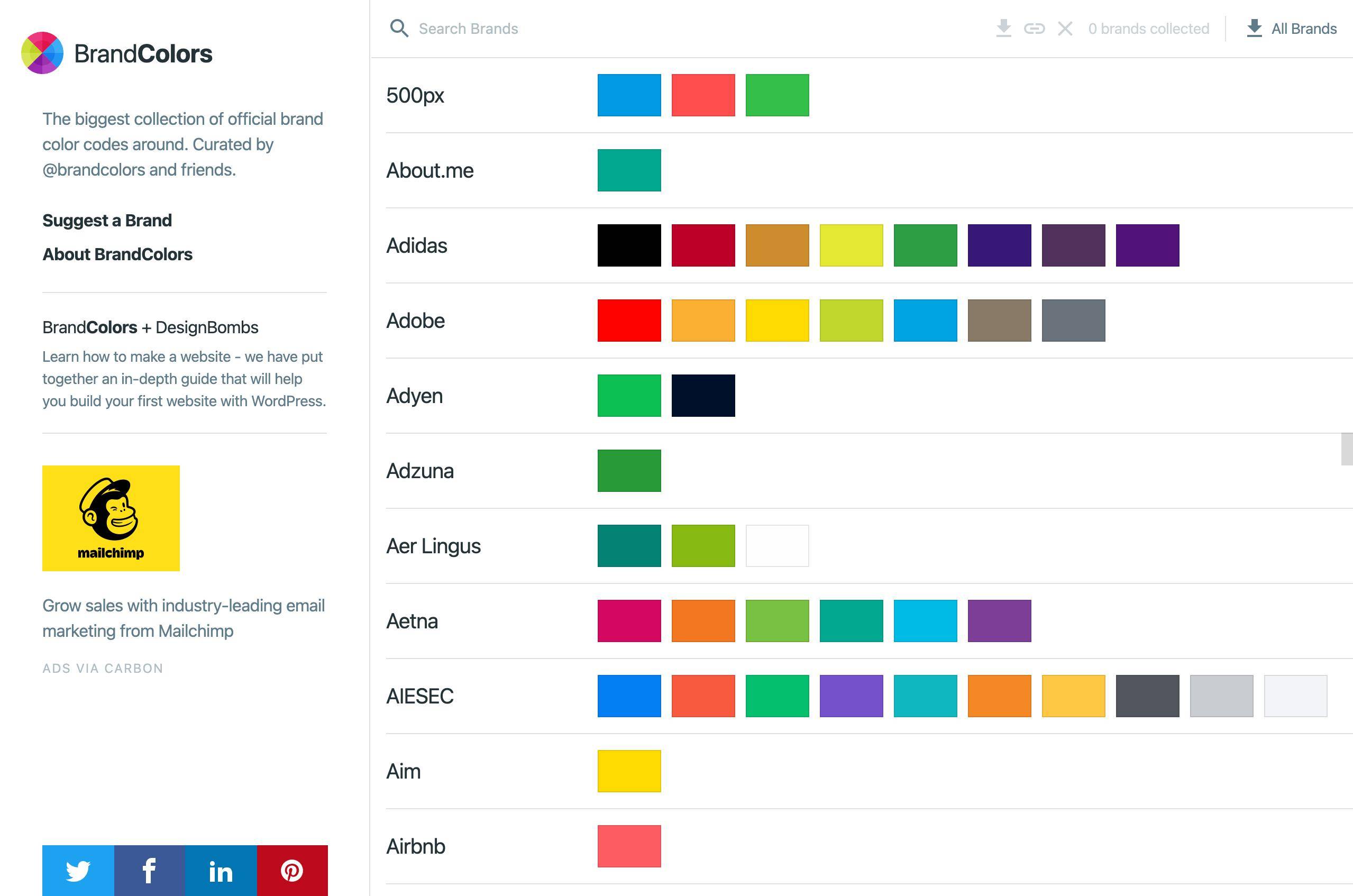Clear collected brands with the X icon
Viewport: 1353px width, 896px height.
[1065, 29]
